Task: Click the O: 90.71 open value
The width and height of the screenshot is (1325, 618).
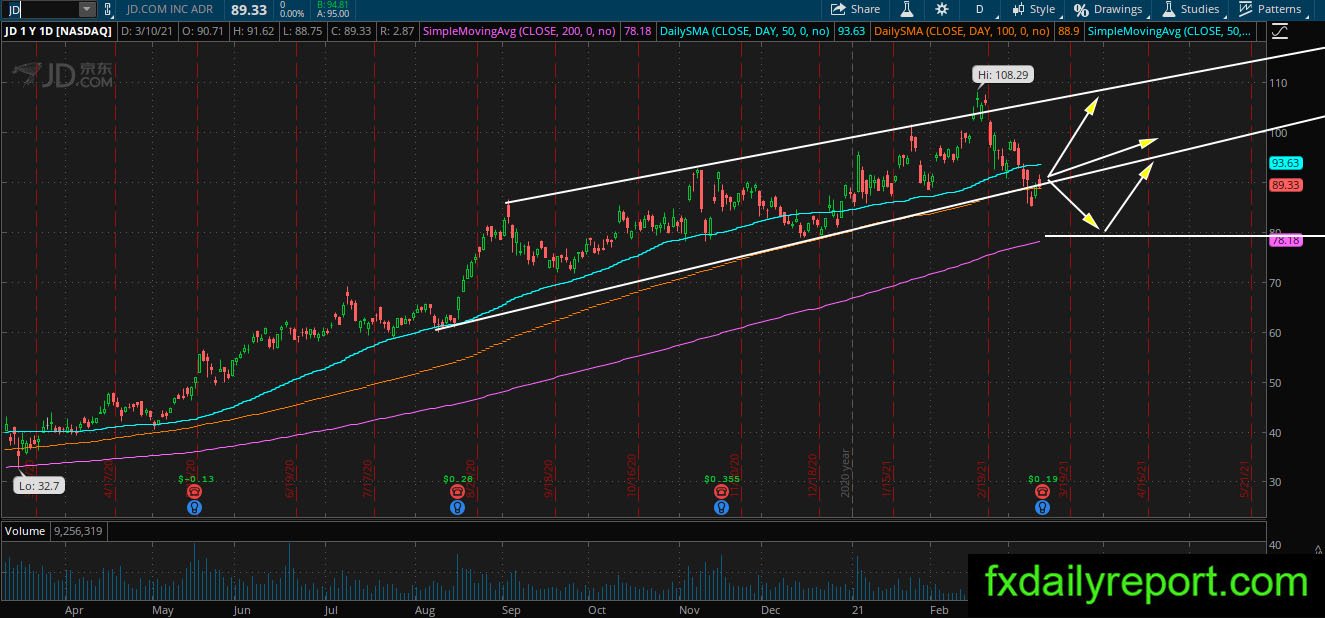Action: click(x=204, y=32)
